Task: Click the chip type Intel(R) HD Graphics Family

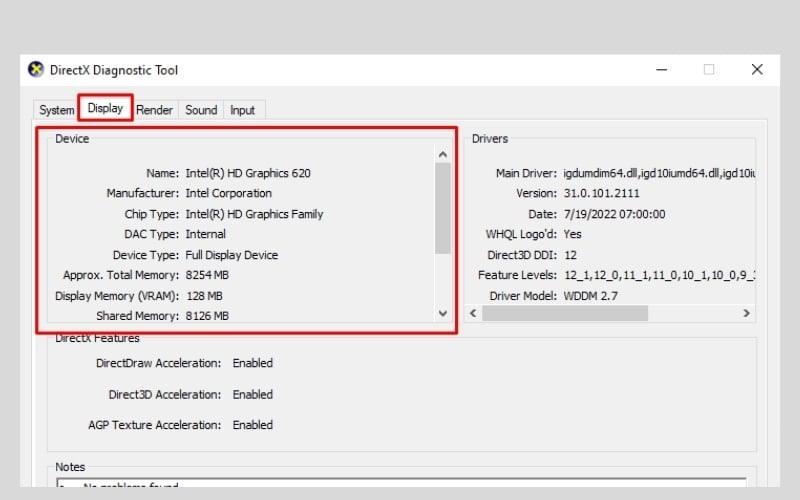Action: [254, 214]
